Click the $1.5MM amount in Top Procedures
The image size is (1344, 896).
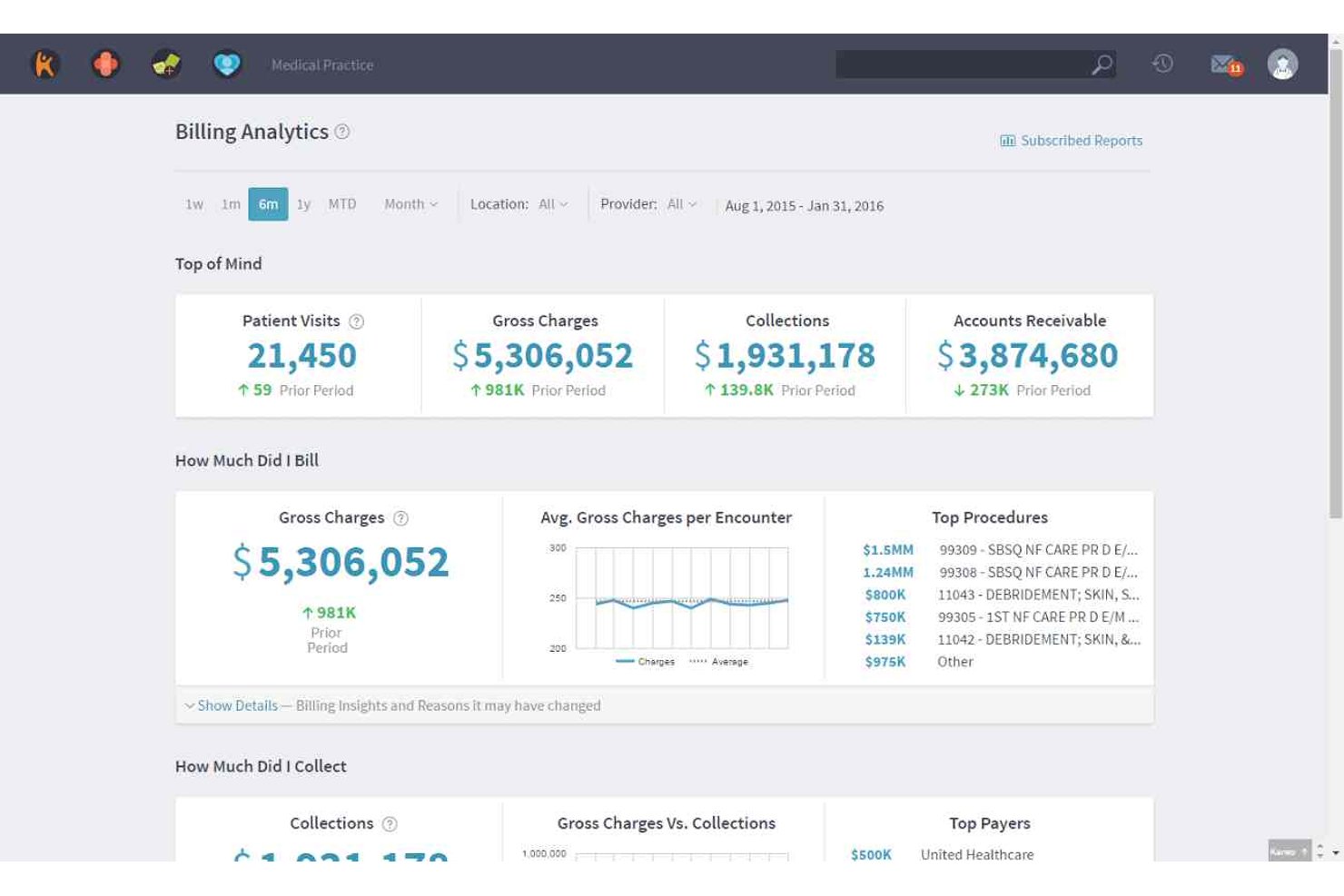(888, 550)
